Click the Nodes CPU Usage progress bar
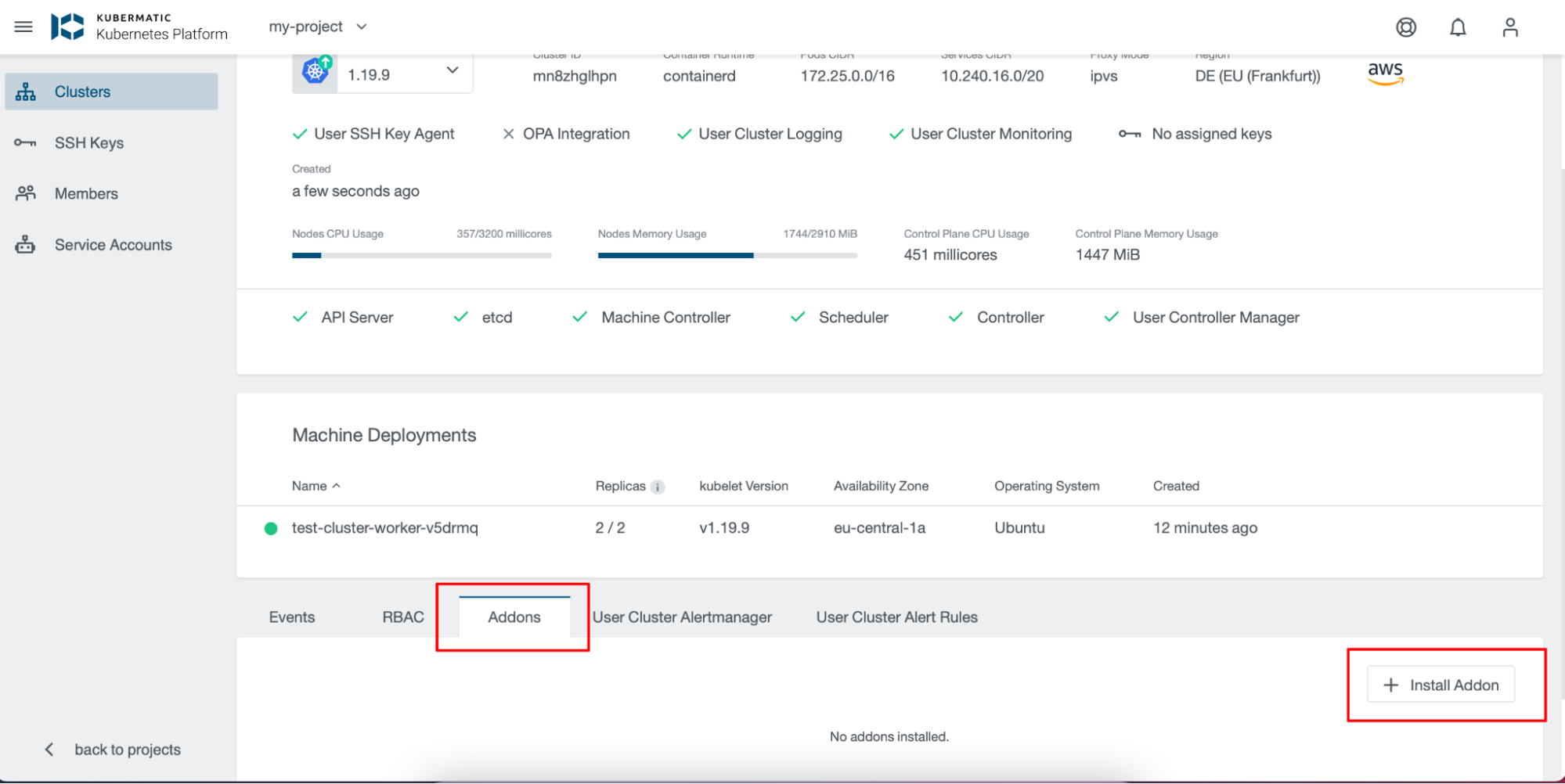The image size is (1565, 784). click(421, 255)
